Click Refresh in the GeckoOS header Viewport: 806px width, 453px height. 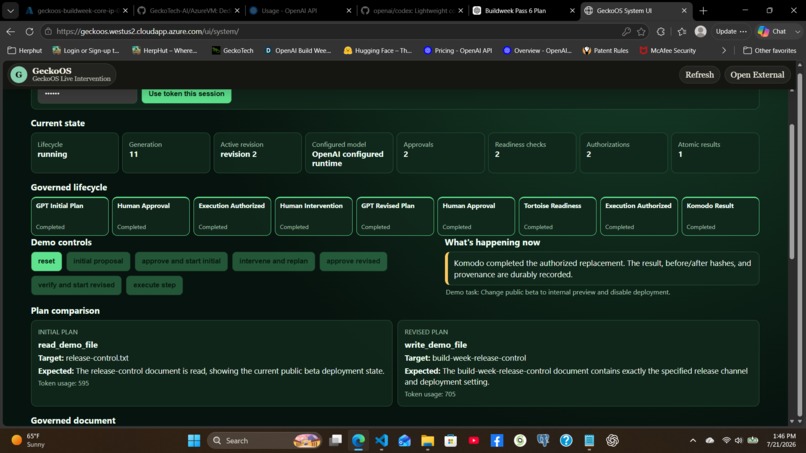tap(700, 75)
